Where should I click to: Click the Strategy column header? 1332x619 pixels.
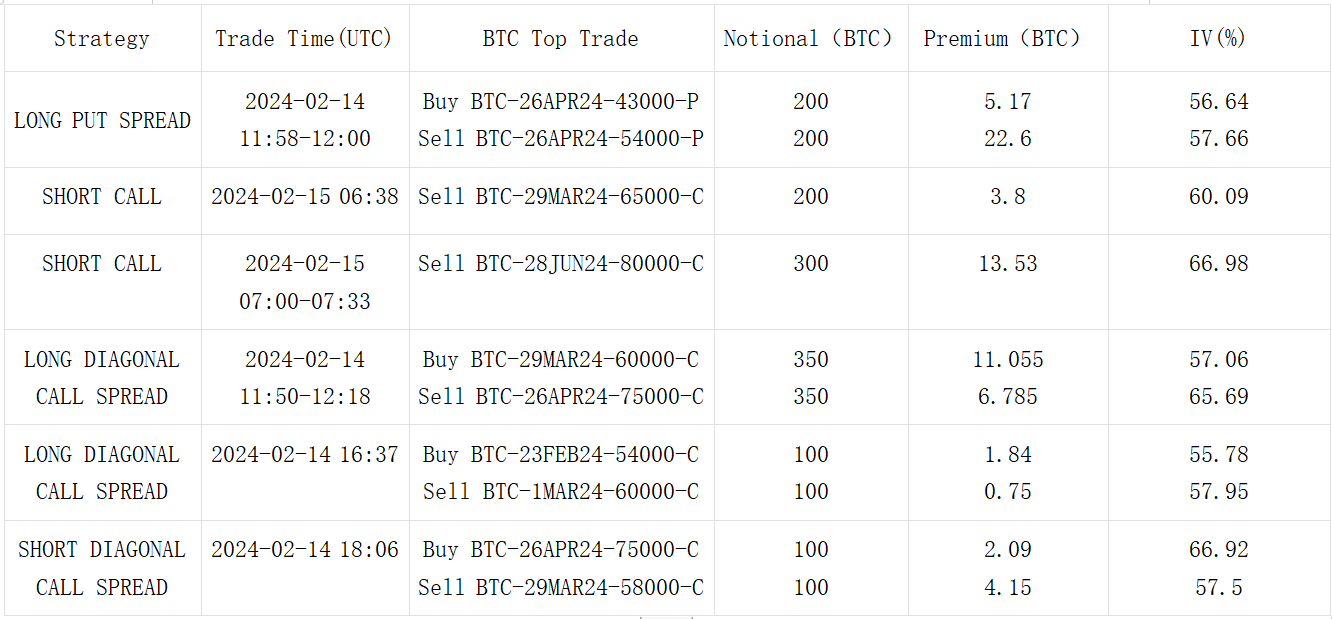pyautogui.click(x=102, y=39)
